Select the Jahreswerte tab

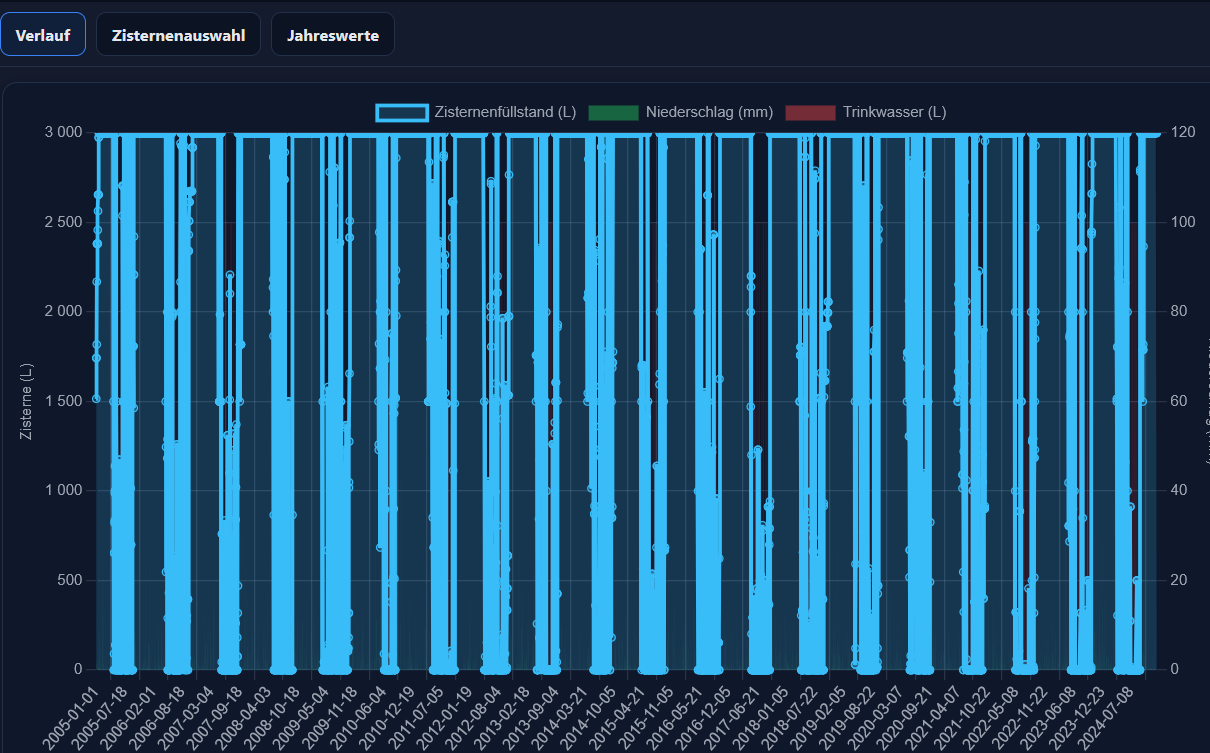[x=332, y=35]
